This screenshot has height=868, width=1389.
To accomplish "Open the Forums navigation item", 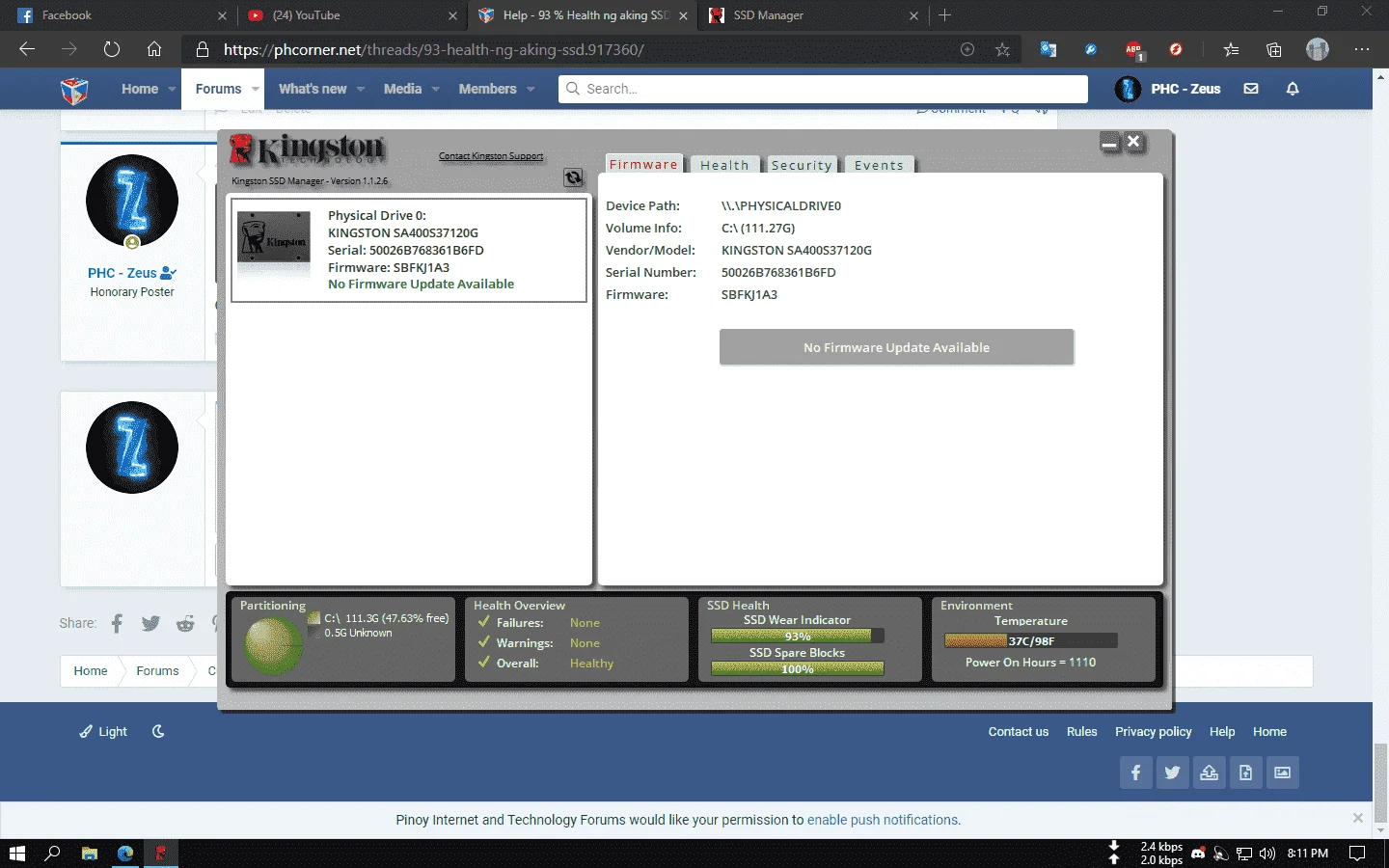I will point(218,89).
